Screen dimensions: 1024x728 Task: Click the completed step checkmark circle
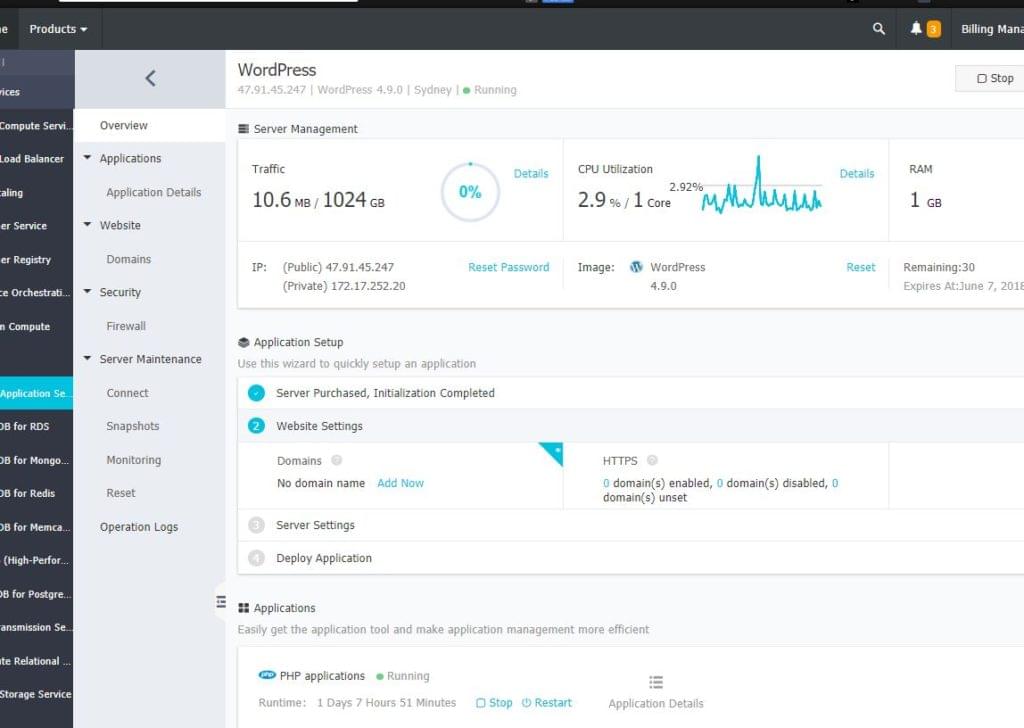click(x=256, y=393)
